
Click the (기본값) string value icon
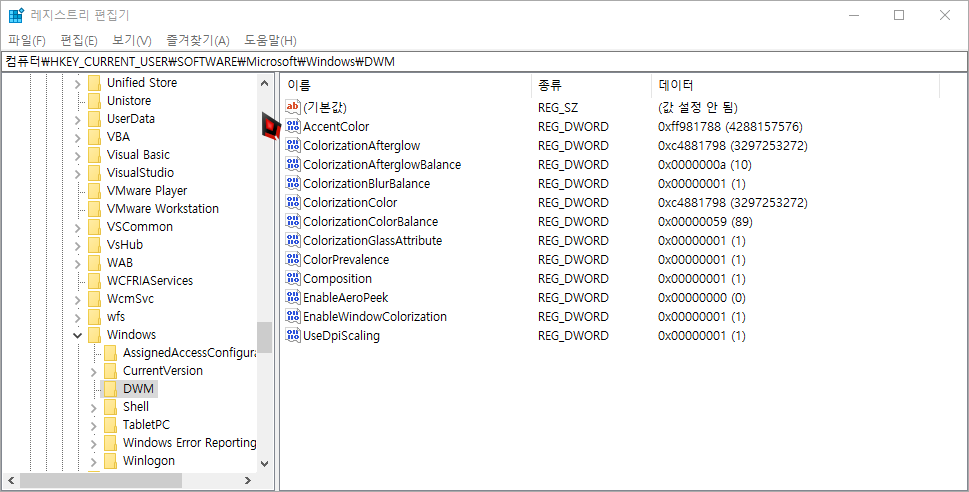293,107
